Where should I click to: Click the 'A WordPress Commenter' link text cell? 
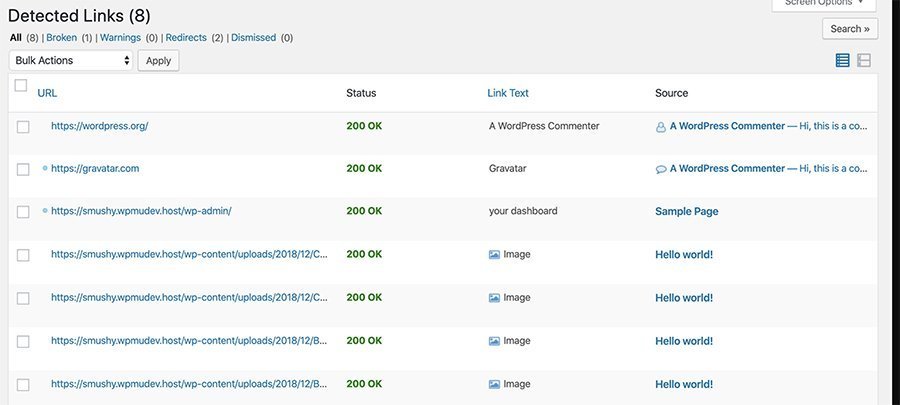[544, 126]
